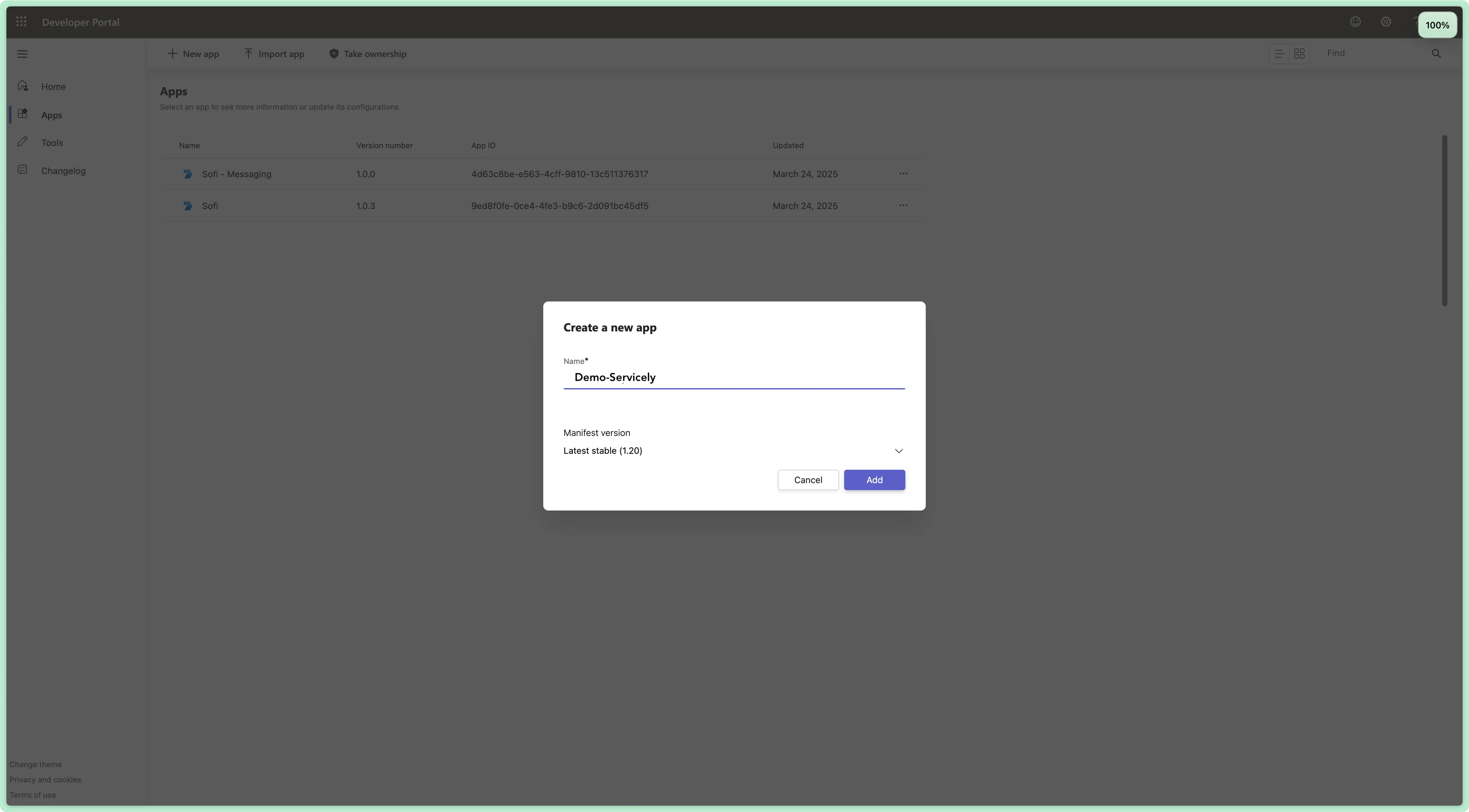Click the Home sidebar icon
The height and width of the screenshot is (812, 1469).
[x=23, y=86]
